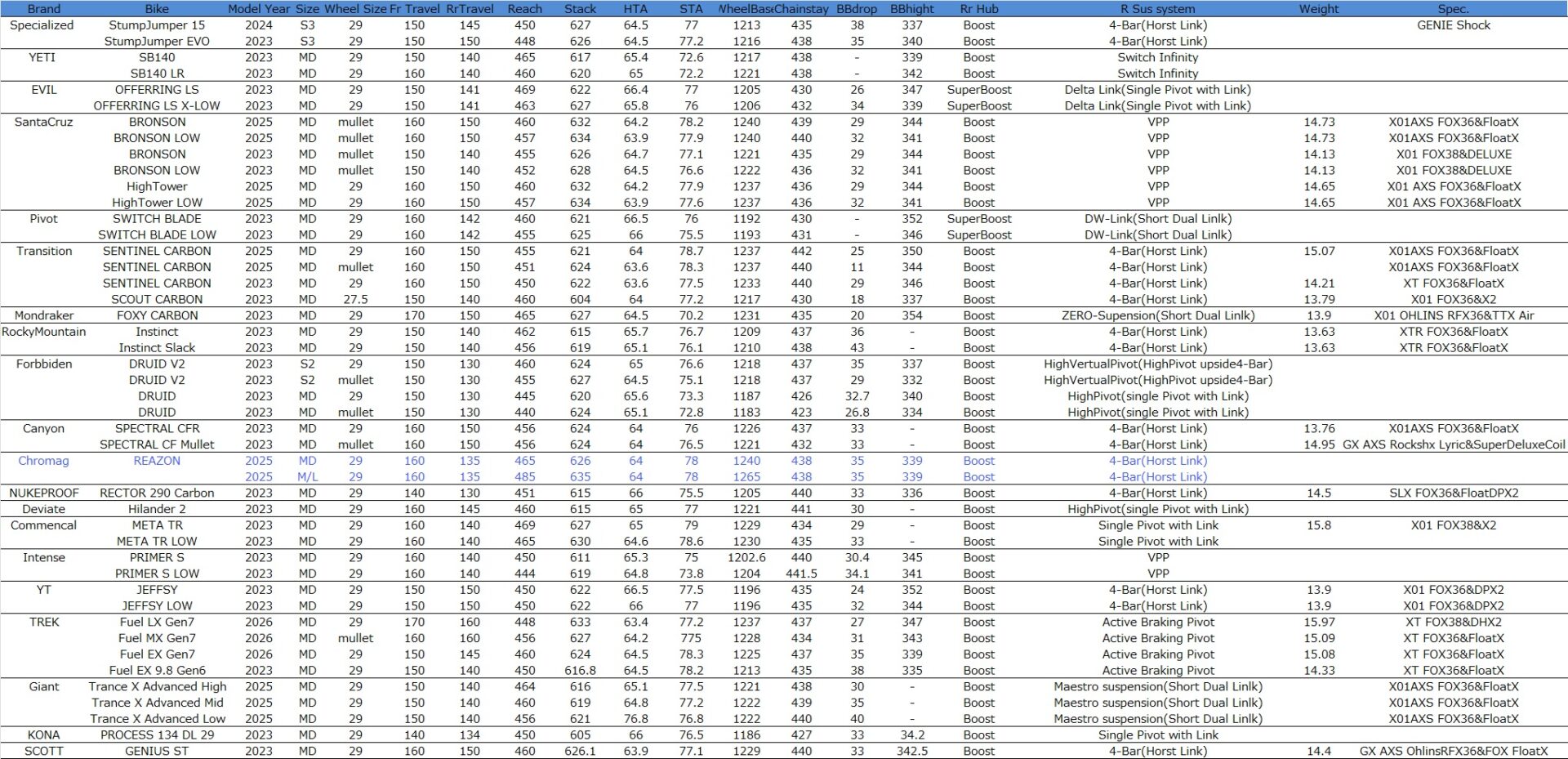Click the R Sus system header cell
This screenshot has height=759, width=1568.
tap(1157, 9)
